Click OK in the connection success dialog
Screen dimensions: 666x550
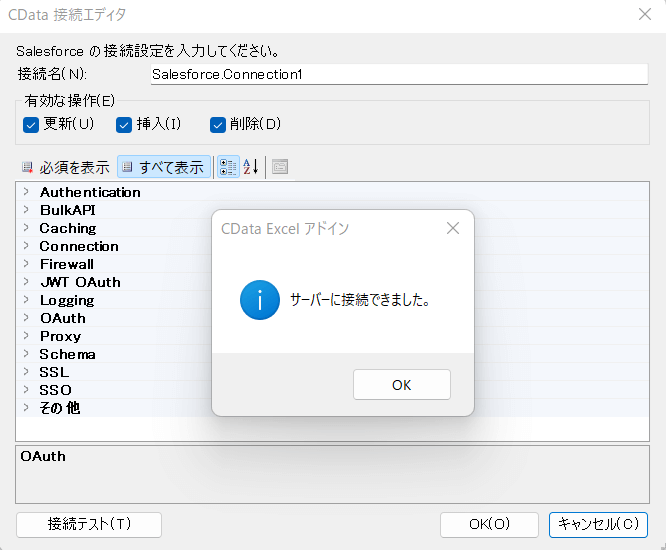[x=402, y=385]
